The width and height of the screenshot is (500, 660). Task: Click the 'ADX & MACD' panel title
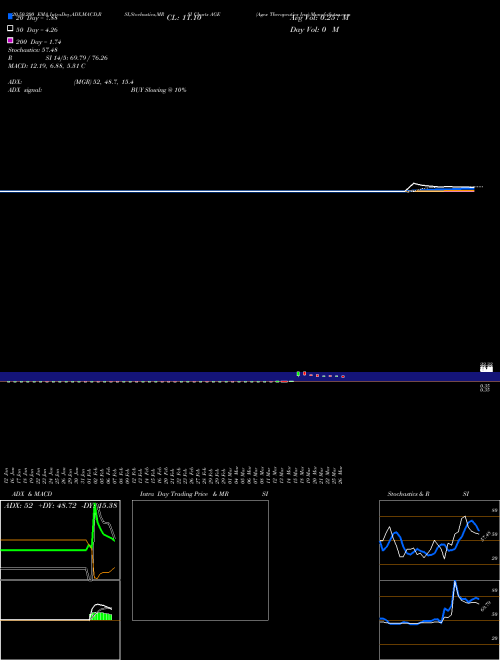(x=32, y=494)
